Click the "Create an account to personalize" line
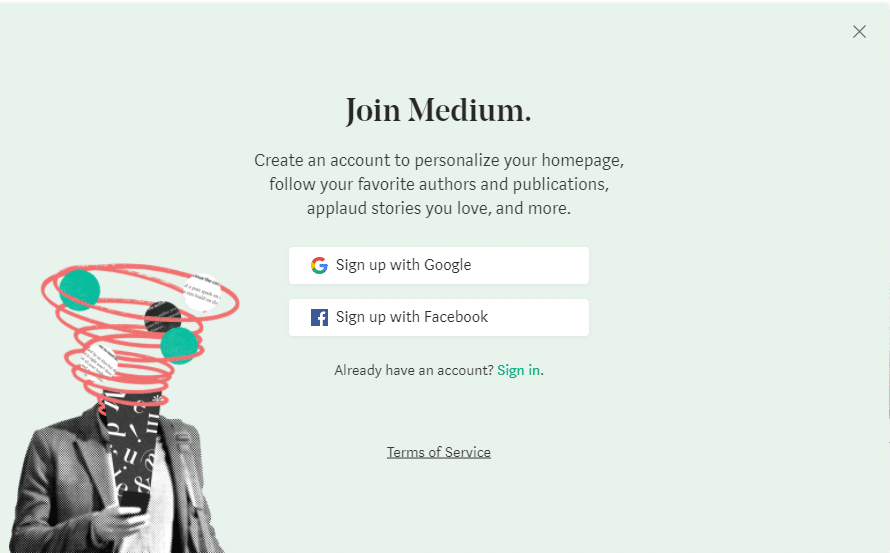Screen dimensions: 890x553 pyautogui.click(x=438, y=160)
